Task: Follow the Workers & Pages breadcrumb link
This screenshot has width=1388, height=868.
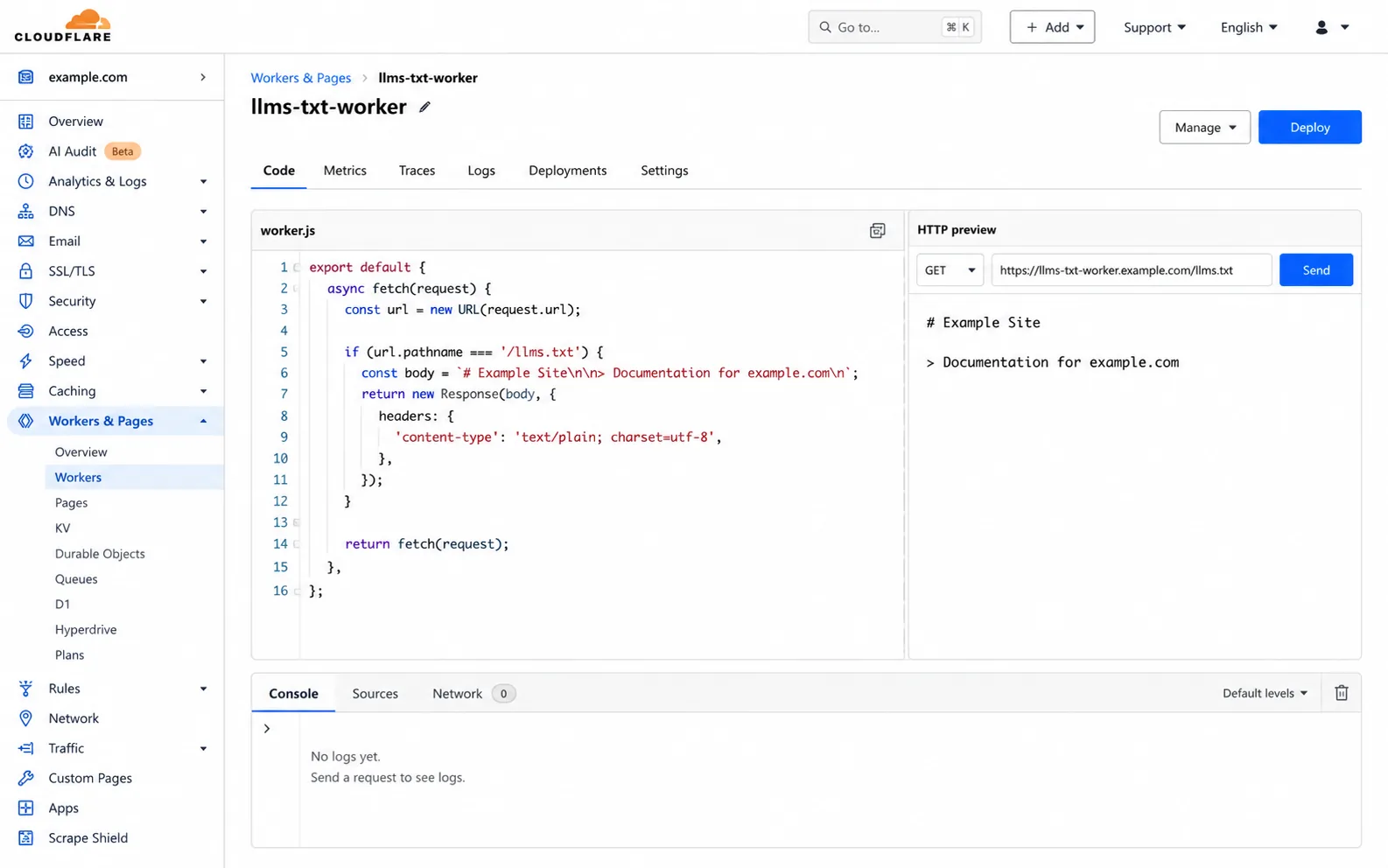Action: 300,78
